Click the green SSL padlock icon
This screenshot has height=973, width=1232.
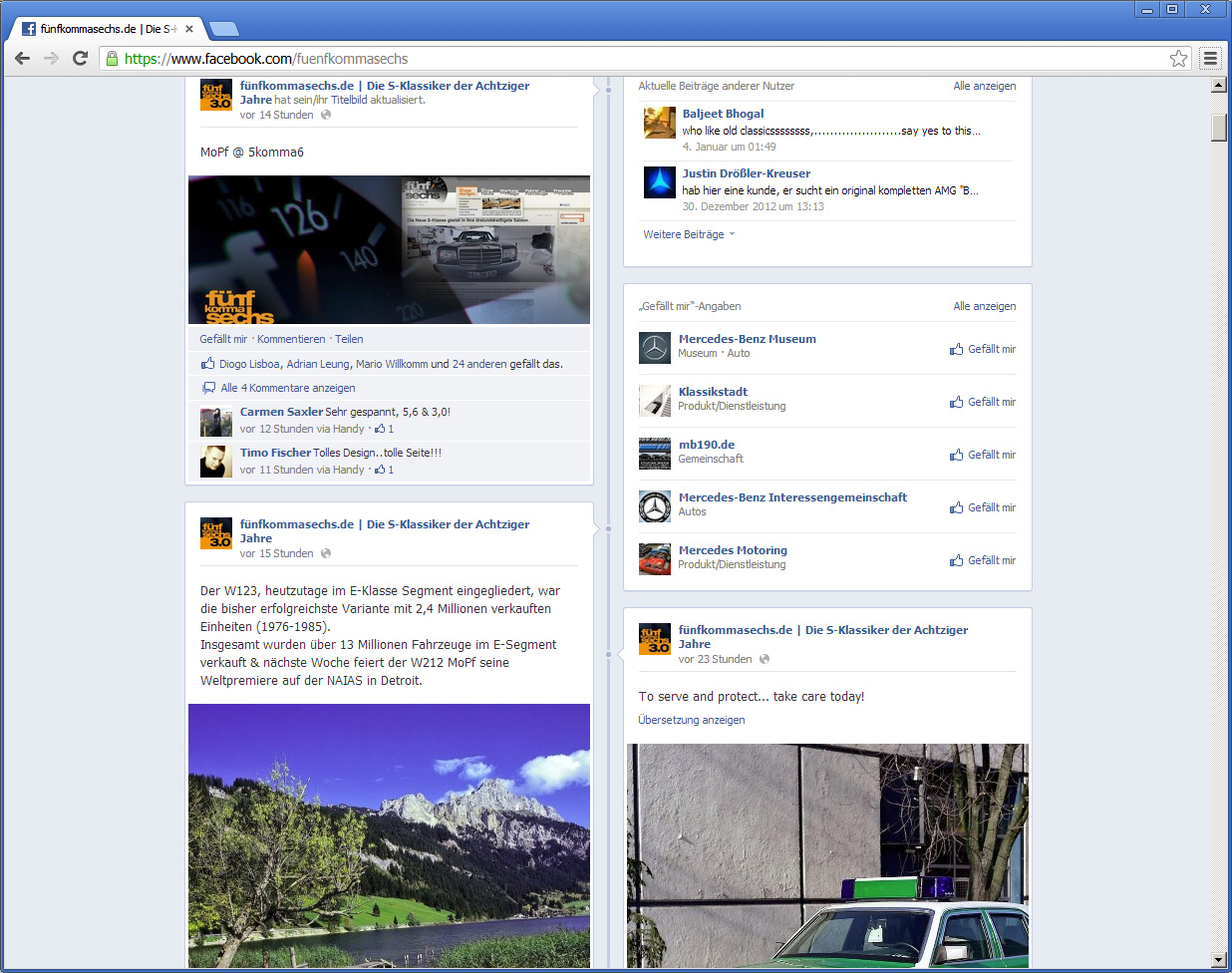pos(112,58)
